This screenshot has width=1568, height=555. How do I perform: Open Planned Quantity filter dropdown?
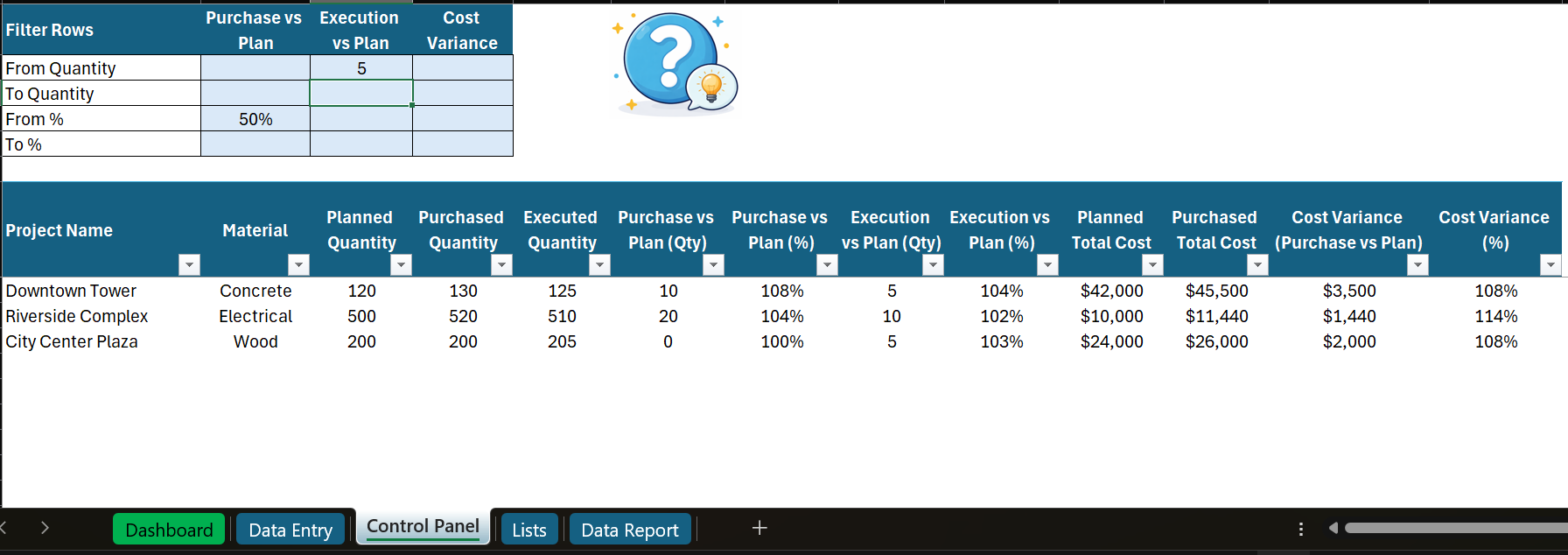(401, 265)
